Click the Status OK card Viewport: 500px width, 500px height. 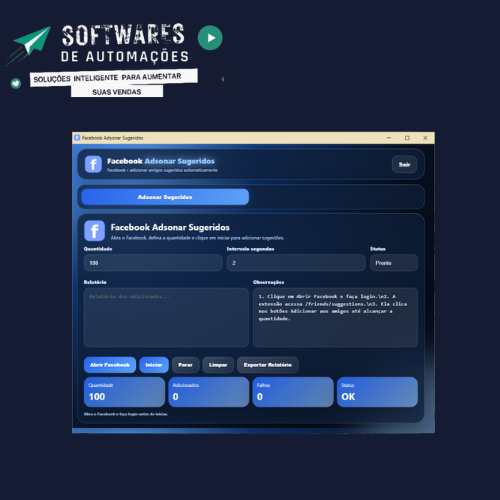377,392
